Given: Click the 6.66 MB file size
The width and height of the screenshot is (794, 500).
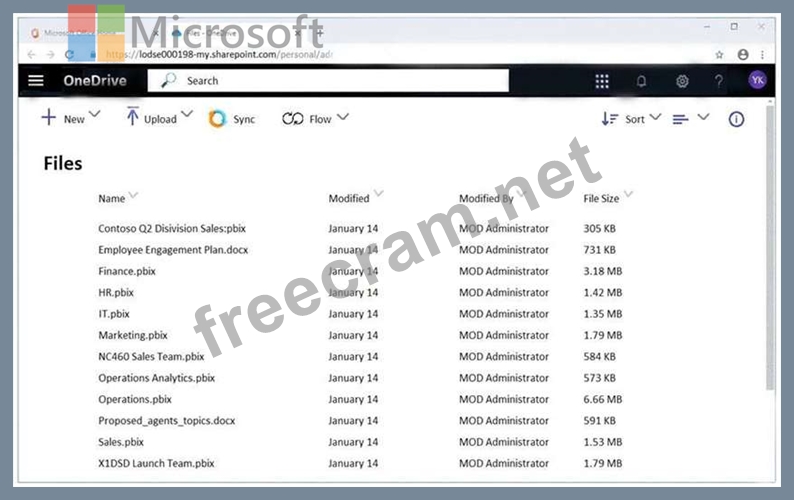Looking at the screenshot, I should click(603, 399).
